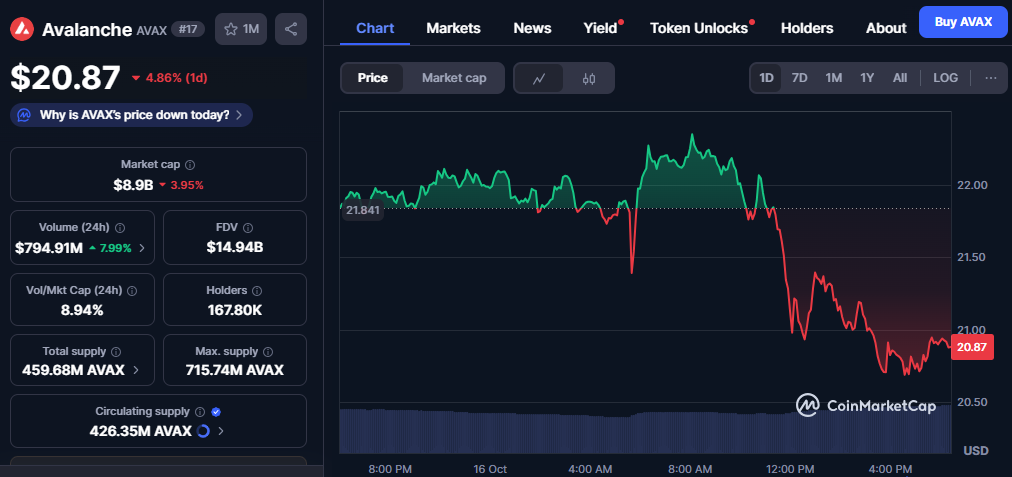Click info icon next to Volume (24h)
The width and height of the screenshot is (1012, 477).
(x=120, y=228)
